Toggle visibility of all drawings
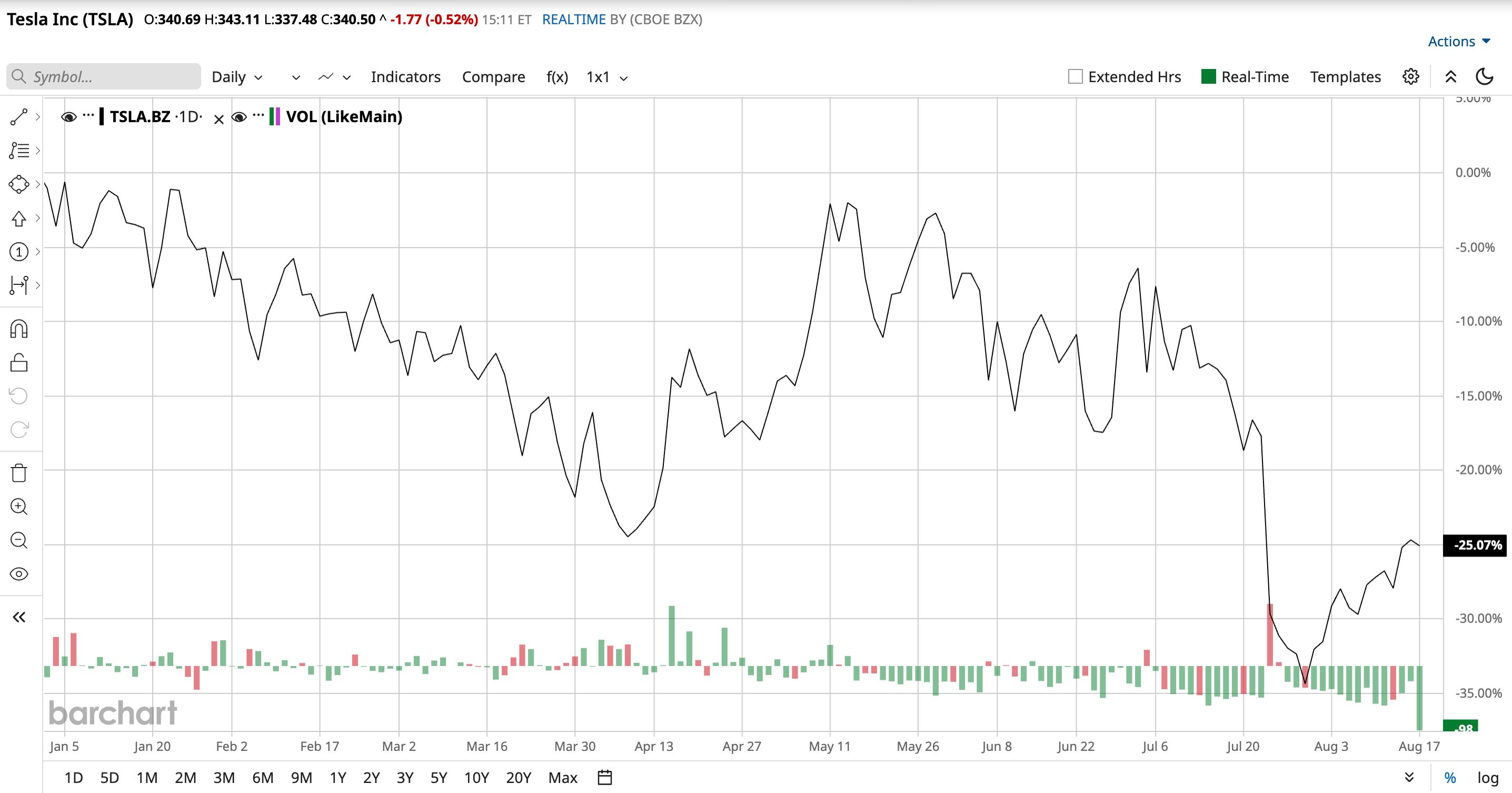Screen dimensions: 1512x793 [19, 573]
